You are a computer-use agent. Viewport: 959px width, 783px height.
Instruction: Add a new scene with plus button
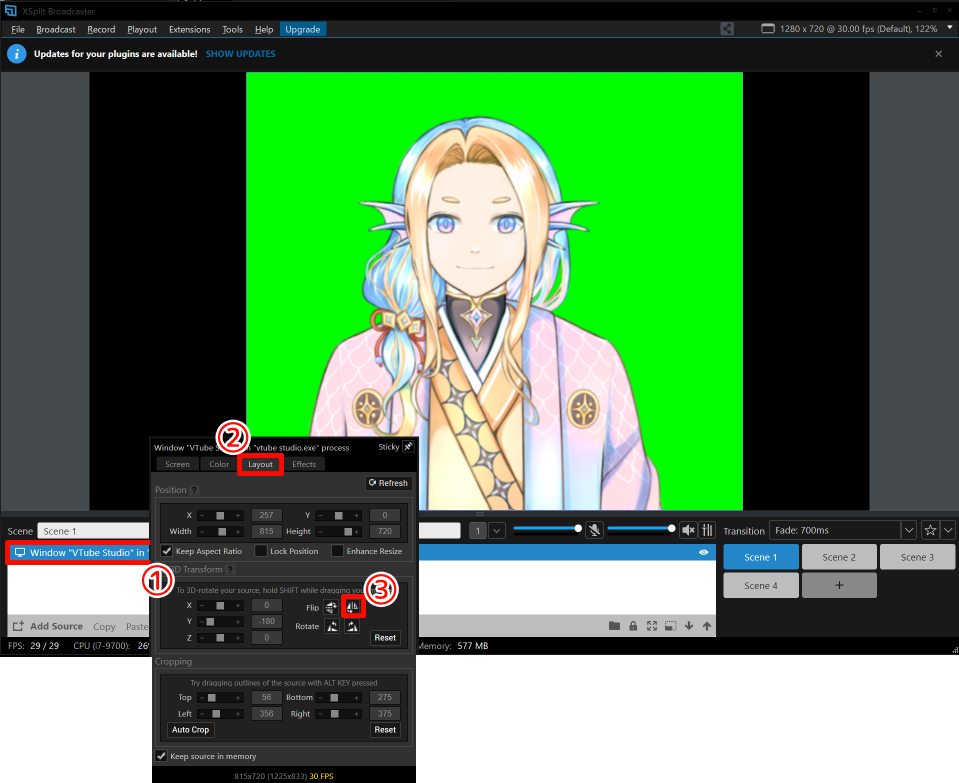click(x=839, y=585)
